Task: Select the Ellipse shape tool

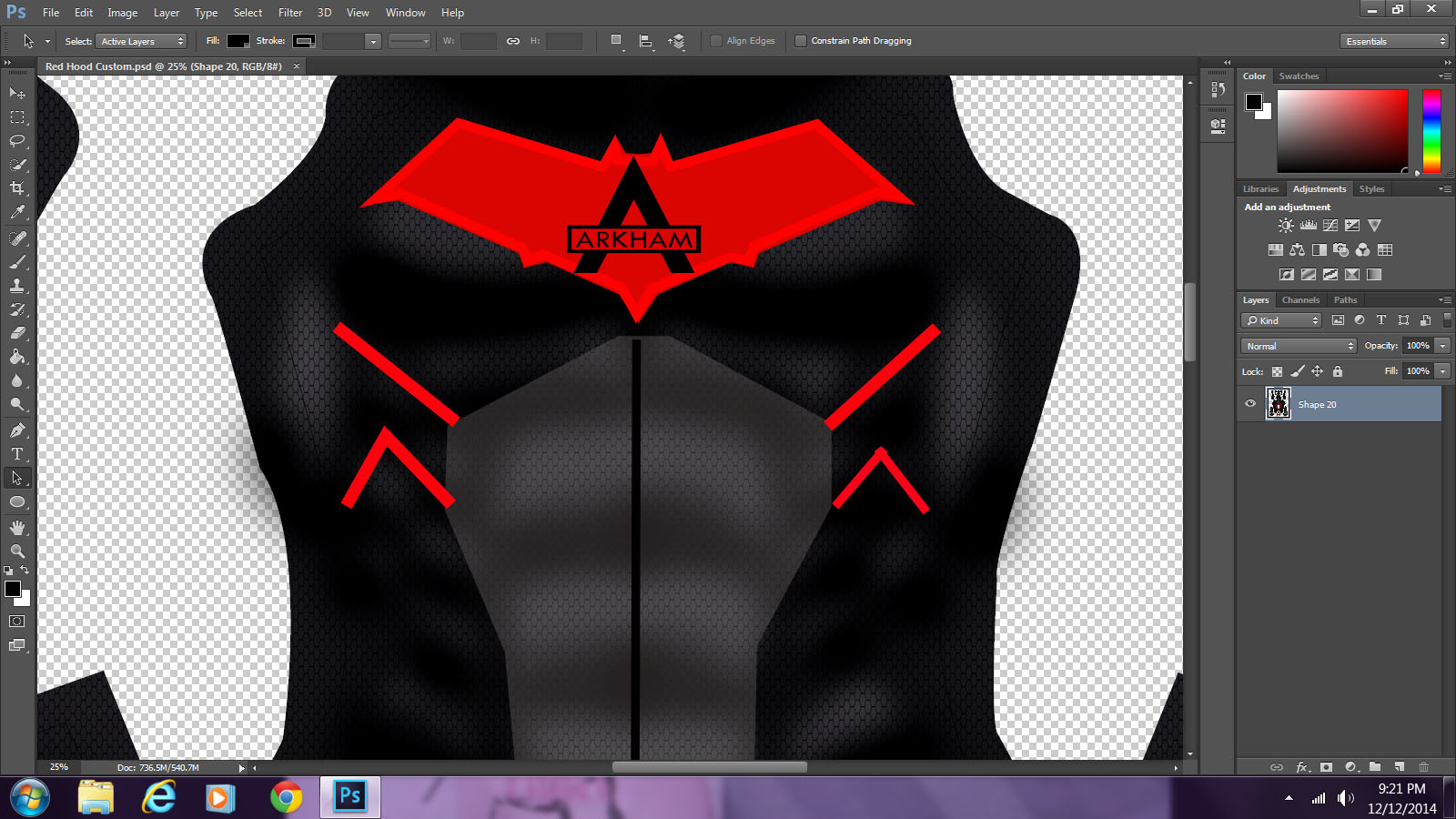Action: click(x=17, y=501)
